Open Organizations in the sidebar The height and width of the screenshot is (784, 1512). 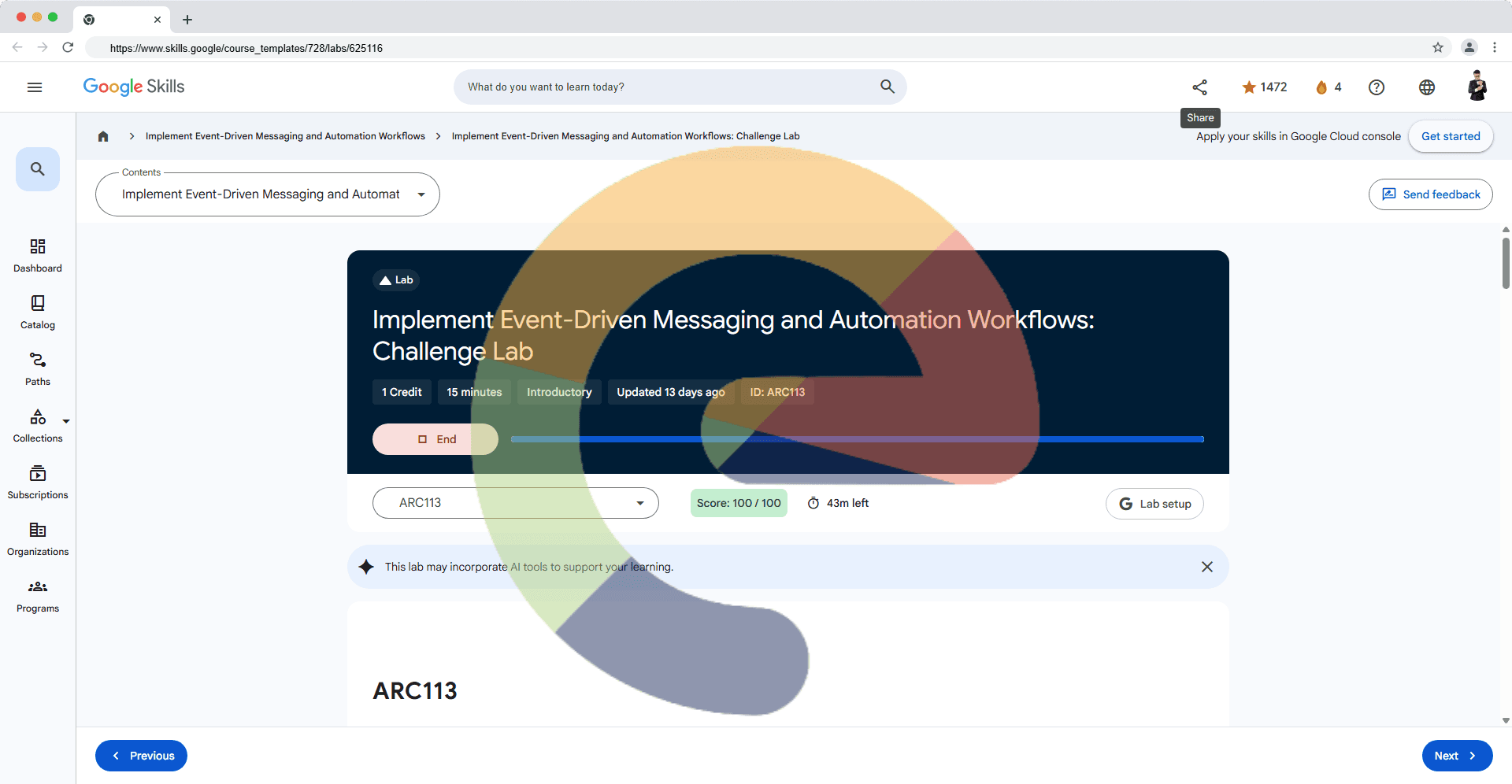(38, 539)
